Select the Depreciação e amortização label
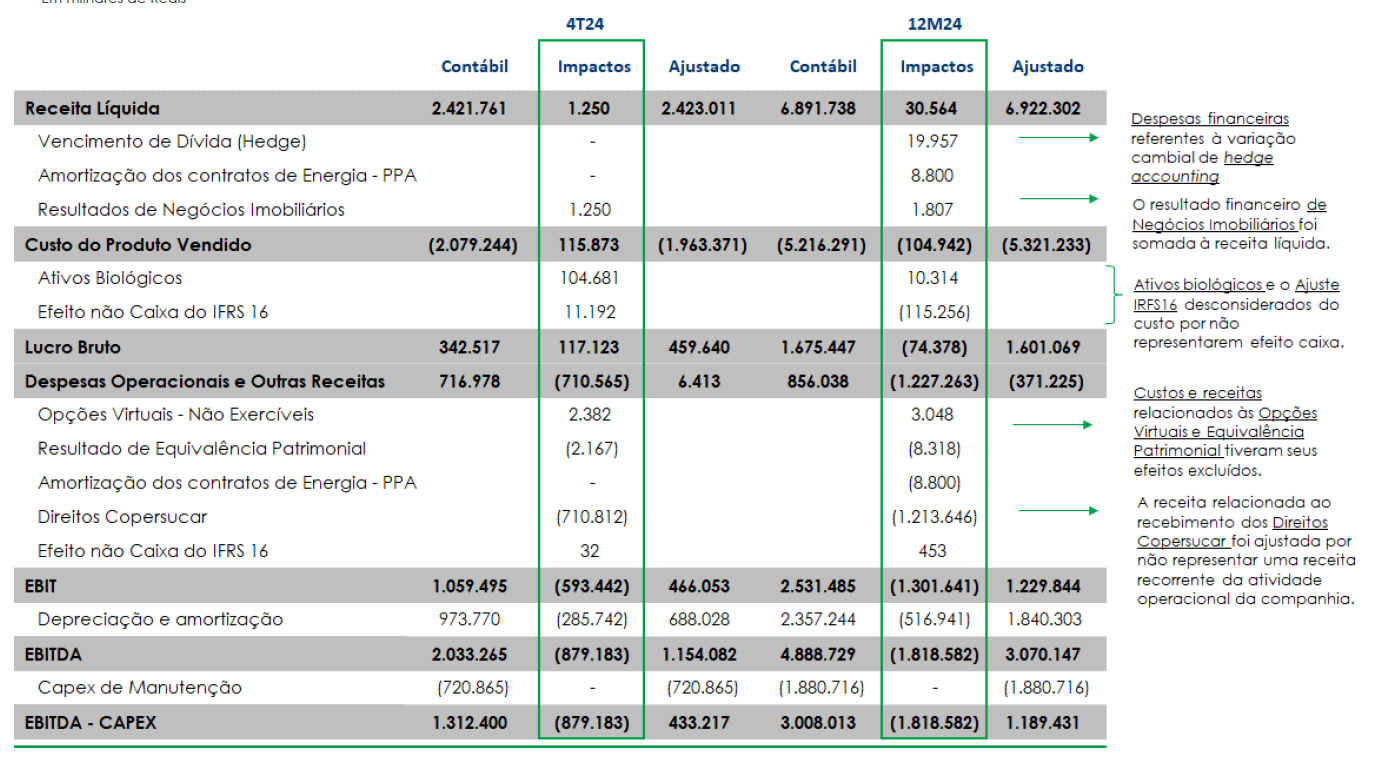Screen dimensions: 1379x766 coord(160,620)
